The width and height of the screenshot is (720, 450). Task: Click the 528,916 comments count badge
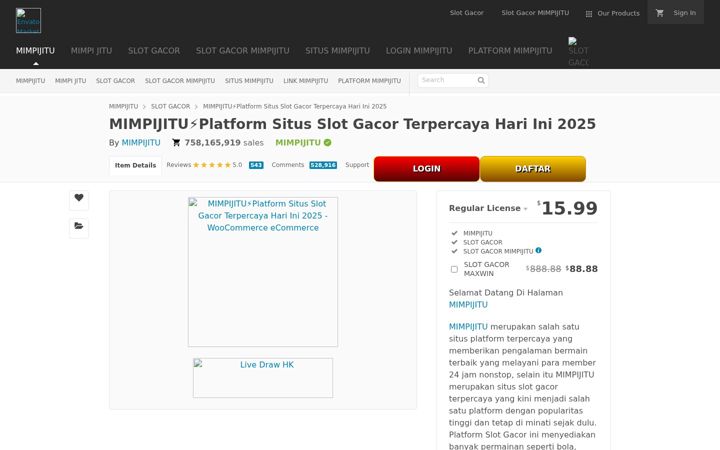323,165
